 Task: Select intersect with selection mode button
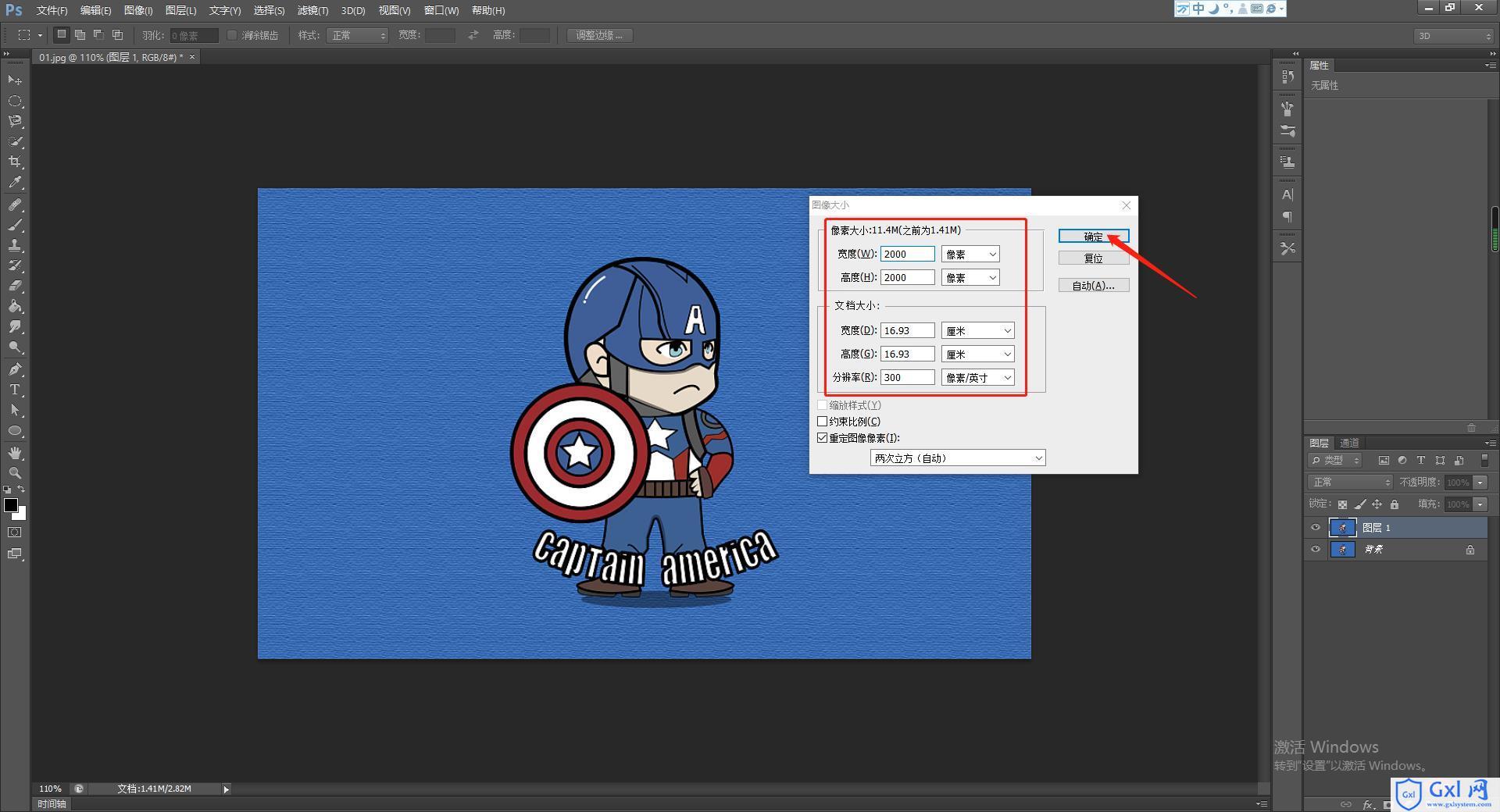[118, 34]
